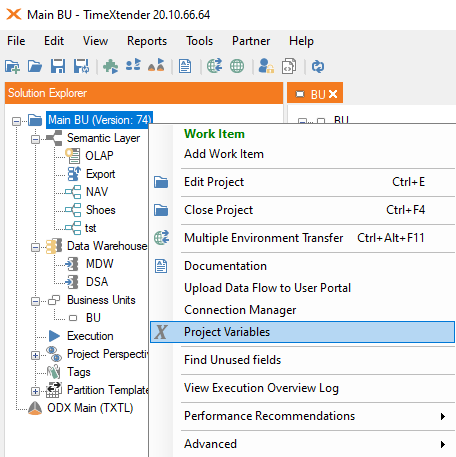Viewport: 456px width, 457px height.
Task: Click the green puzzle piece toolbar icon
Action: click(x=110, y=66)
